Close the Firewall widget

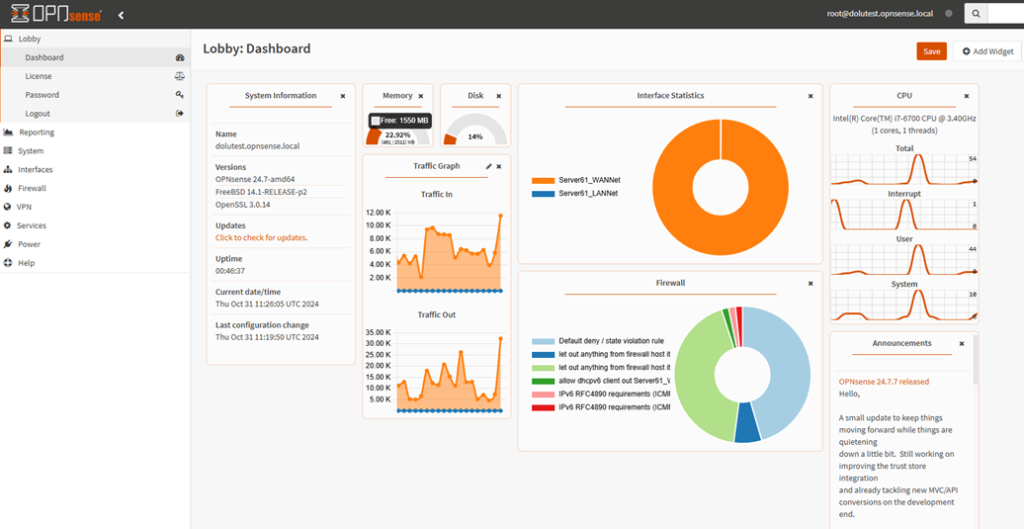[x=810, y=283]
